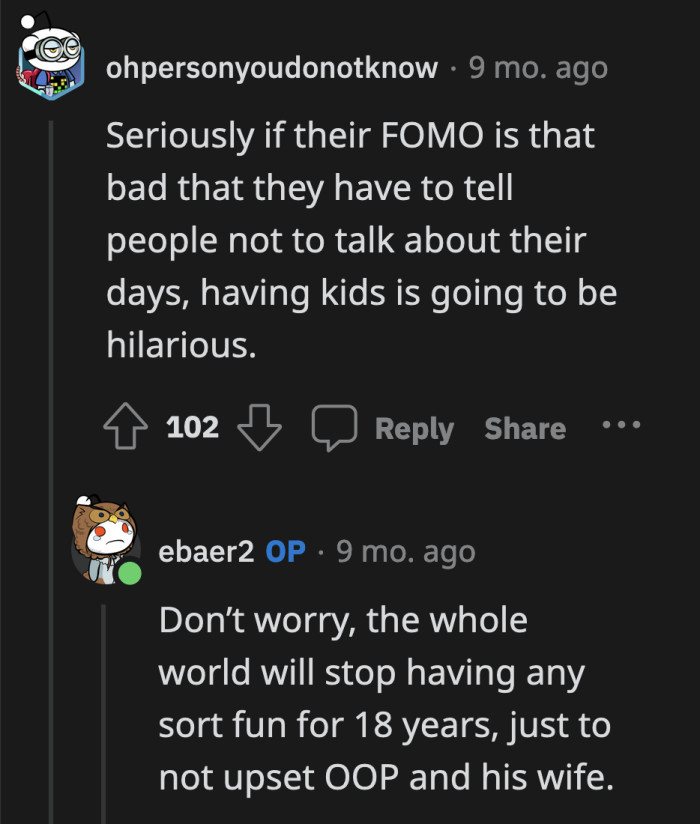The image size is (700, 824).
Task: Open the ohpersonyoudonotknow username link
Action: [272, 69]
